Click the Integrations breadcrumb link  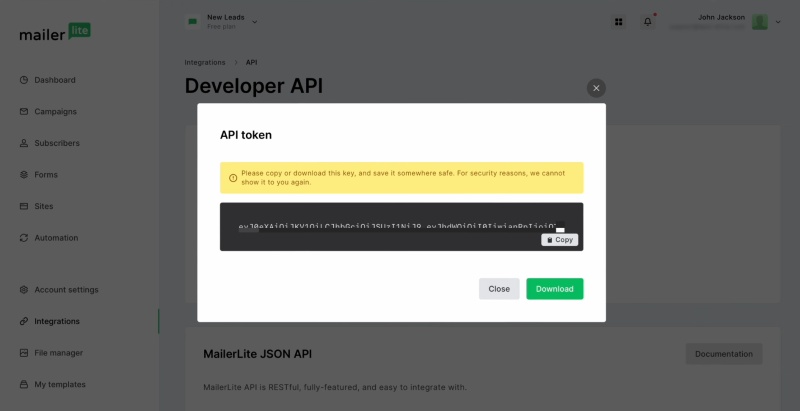pyautogui.click(x=205, y=62)
